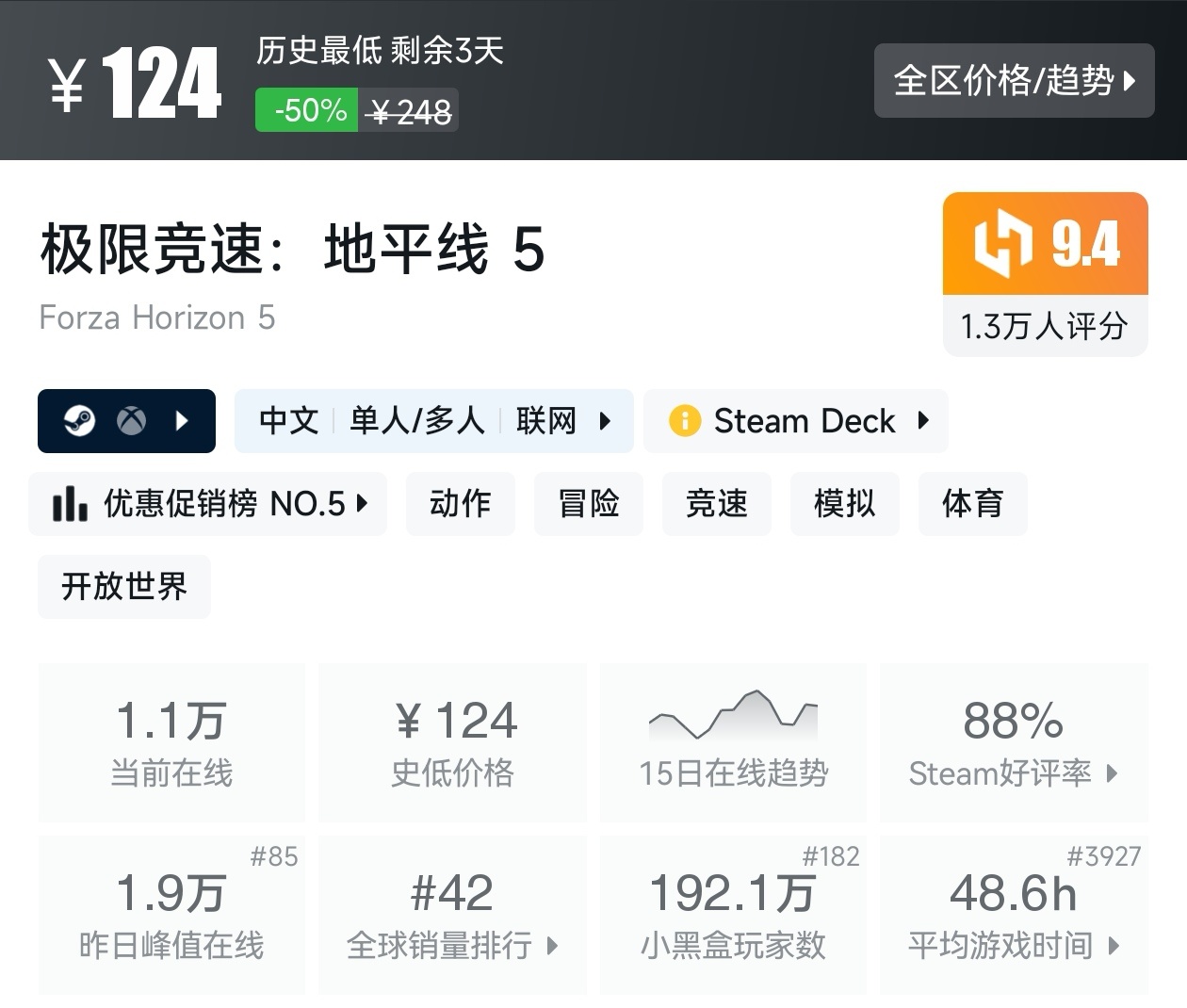Select the 竞速 genre tag
Image resolution: width=1187 pixels, height=1008 pixels.
(717, 504)
